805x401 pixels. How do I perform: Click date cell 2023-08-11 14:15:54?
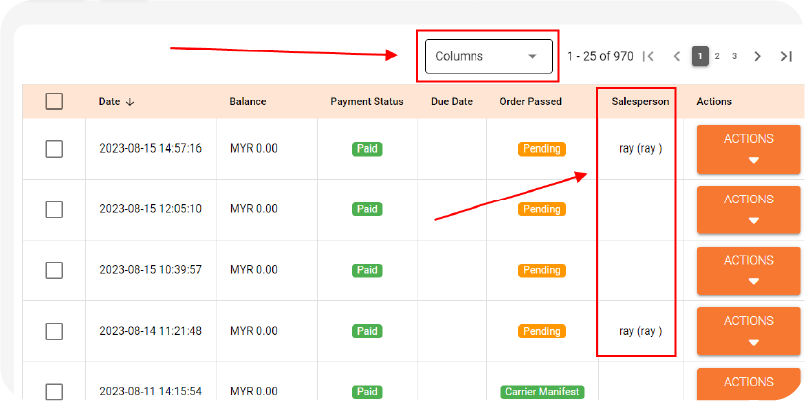click(x=150, y=391)
